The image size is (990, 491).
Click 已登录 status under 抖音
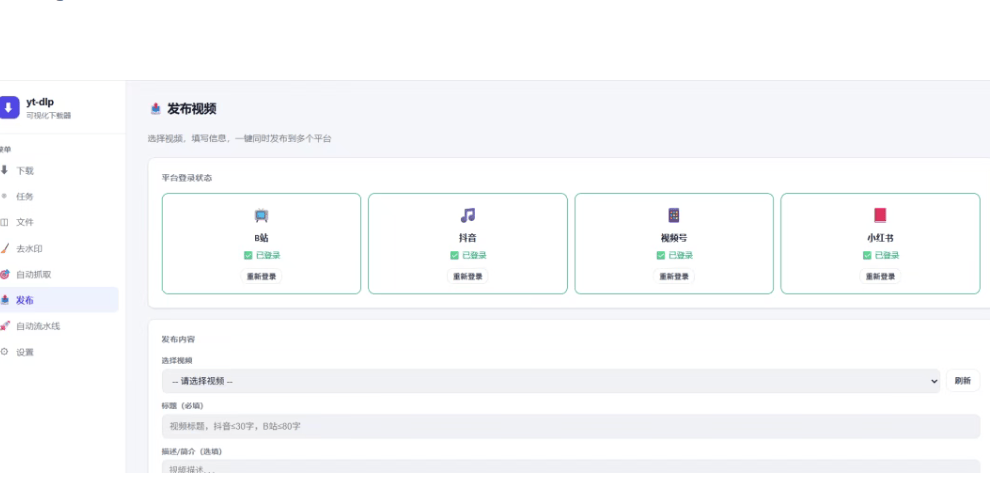[474, 256]
